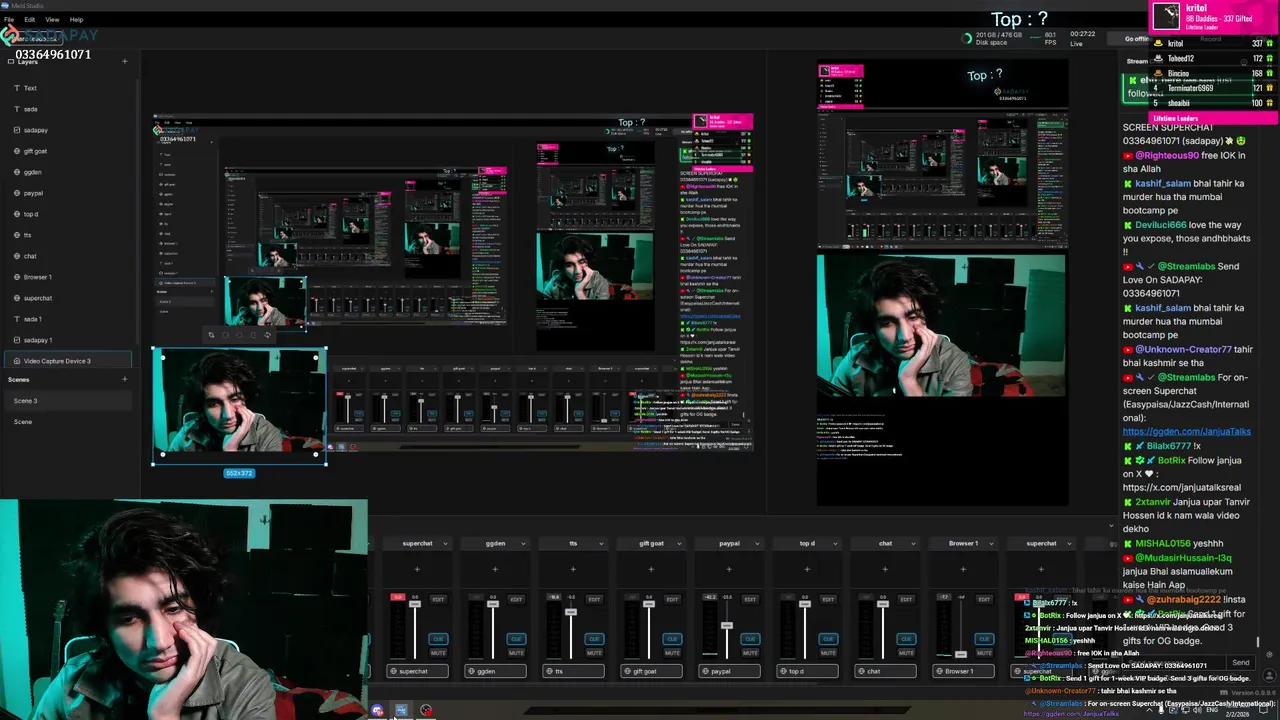Toggle CUE on the superchat channel

coord(438,639)
